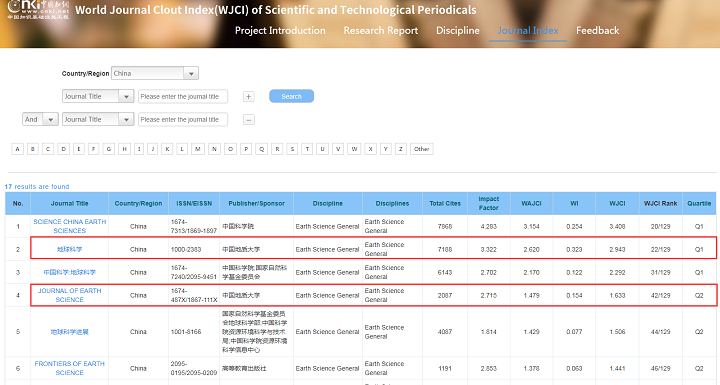Filter journals by letter N
The height and width of the screenshot is (385, 720).
tap(214, 149)
